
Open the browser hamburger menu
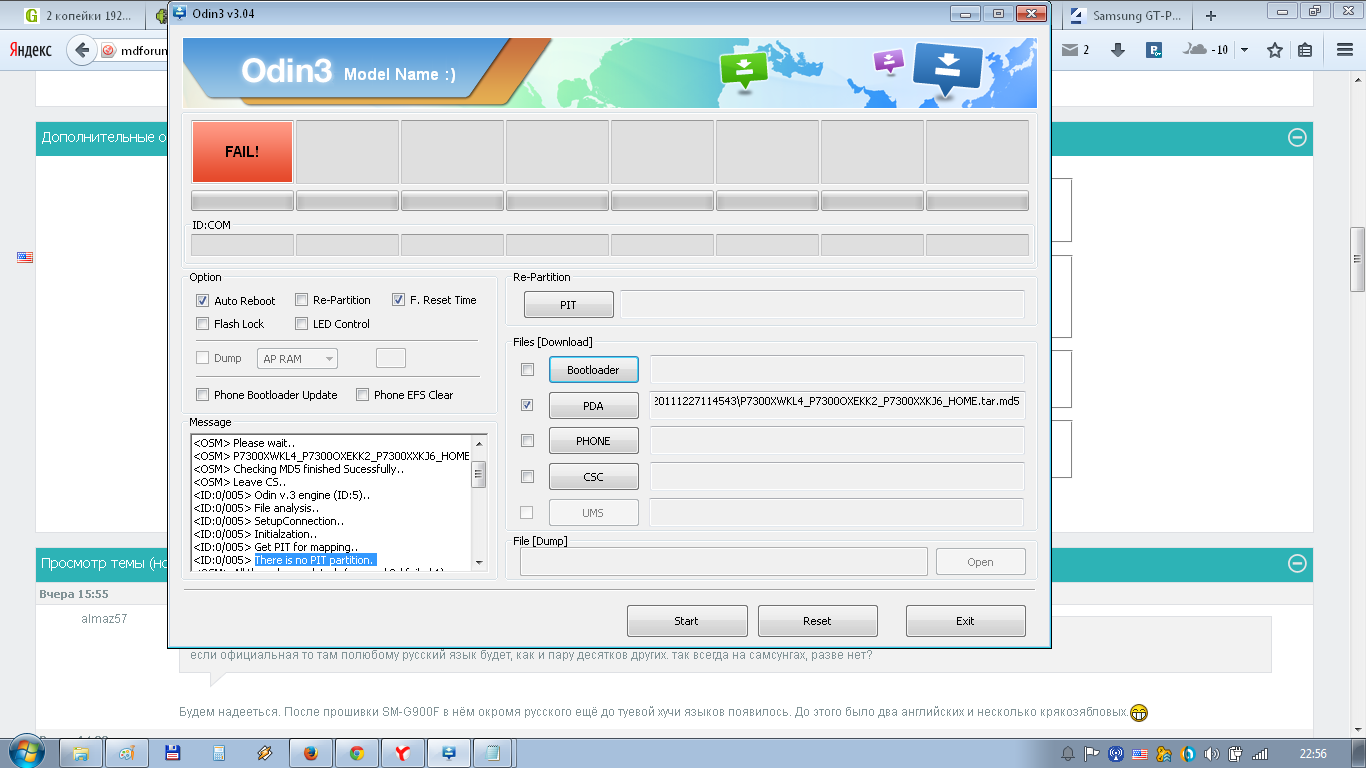[1345, 50]
